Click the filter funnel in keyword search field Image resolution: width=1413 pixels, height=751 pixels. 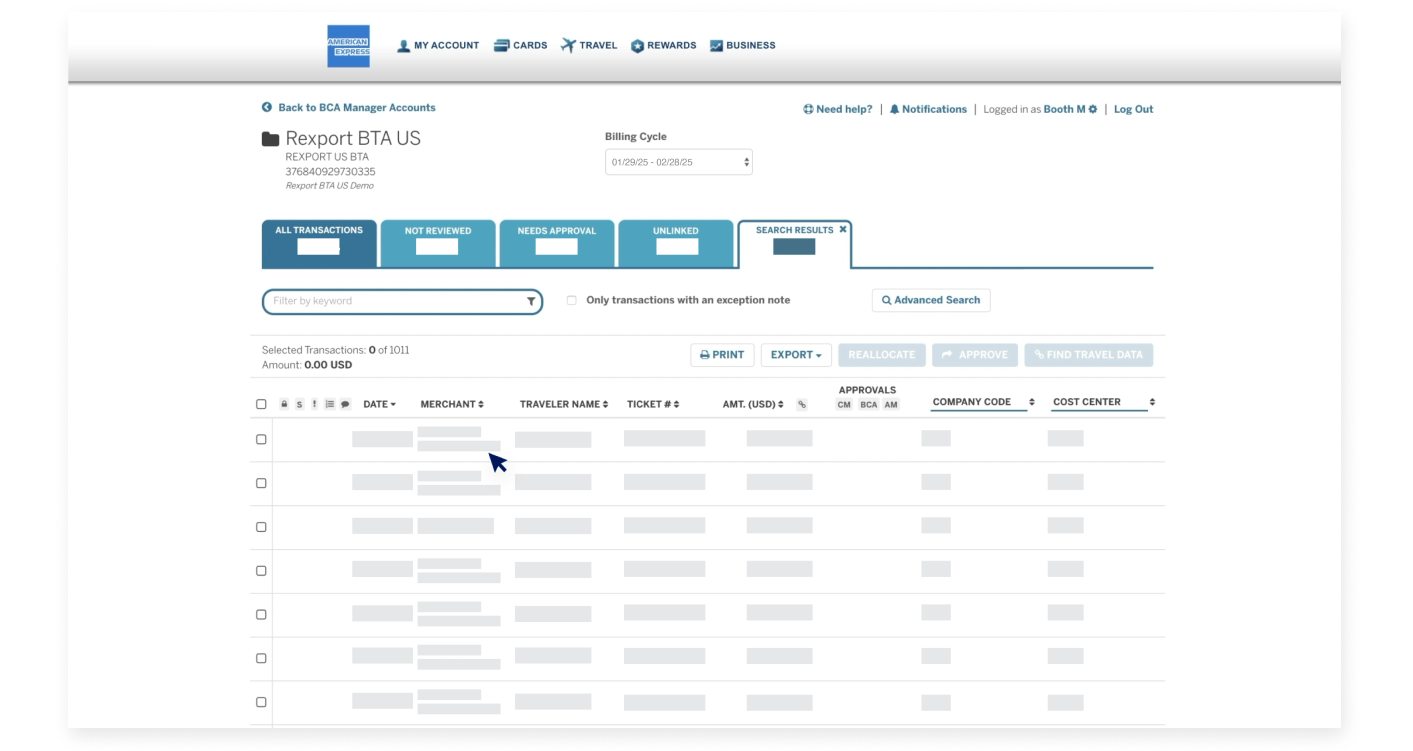point(529,300)
